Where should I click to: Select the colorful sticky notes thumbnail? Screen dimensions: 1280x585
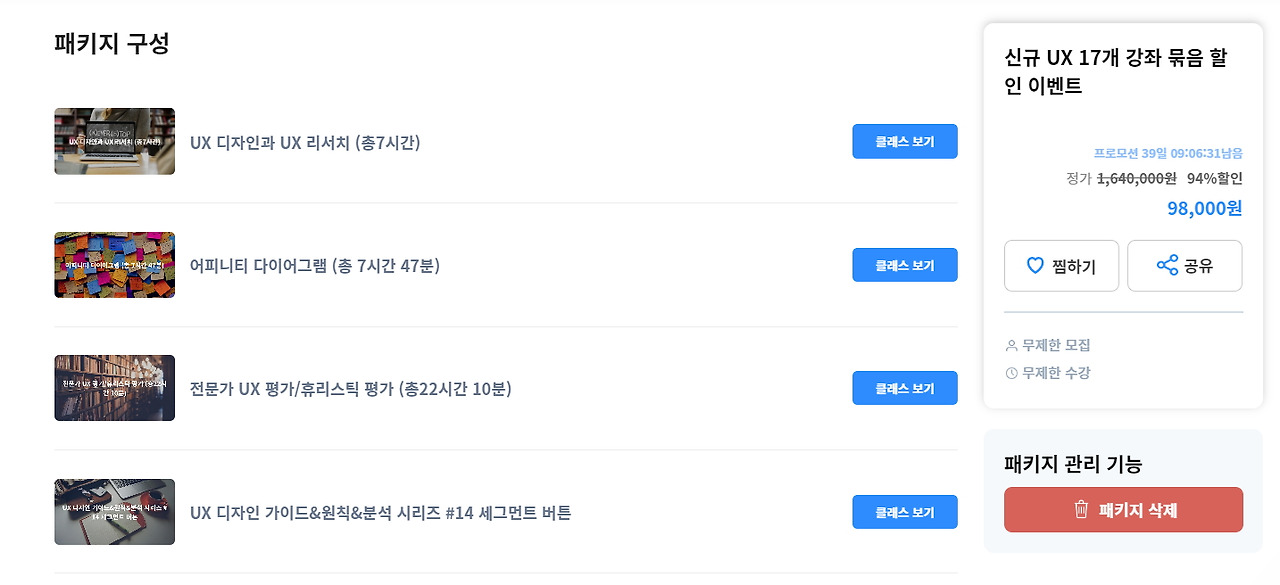click(x=115, y=265)
